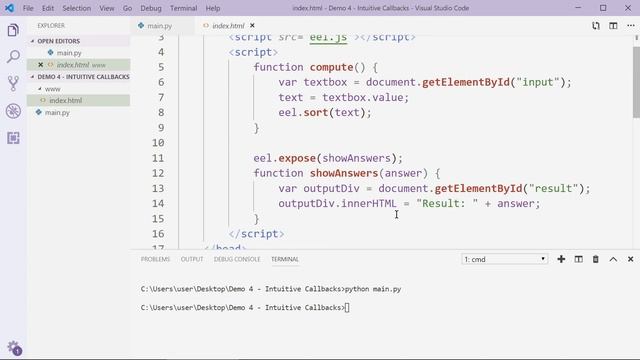Click the EXPLORER sidebar title
The image size is (640, 360).
51,25
